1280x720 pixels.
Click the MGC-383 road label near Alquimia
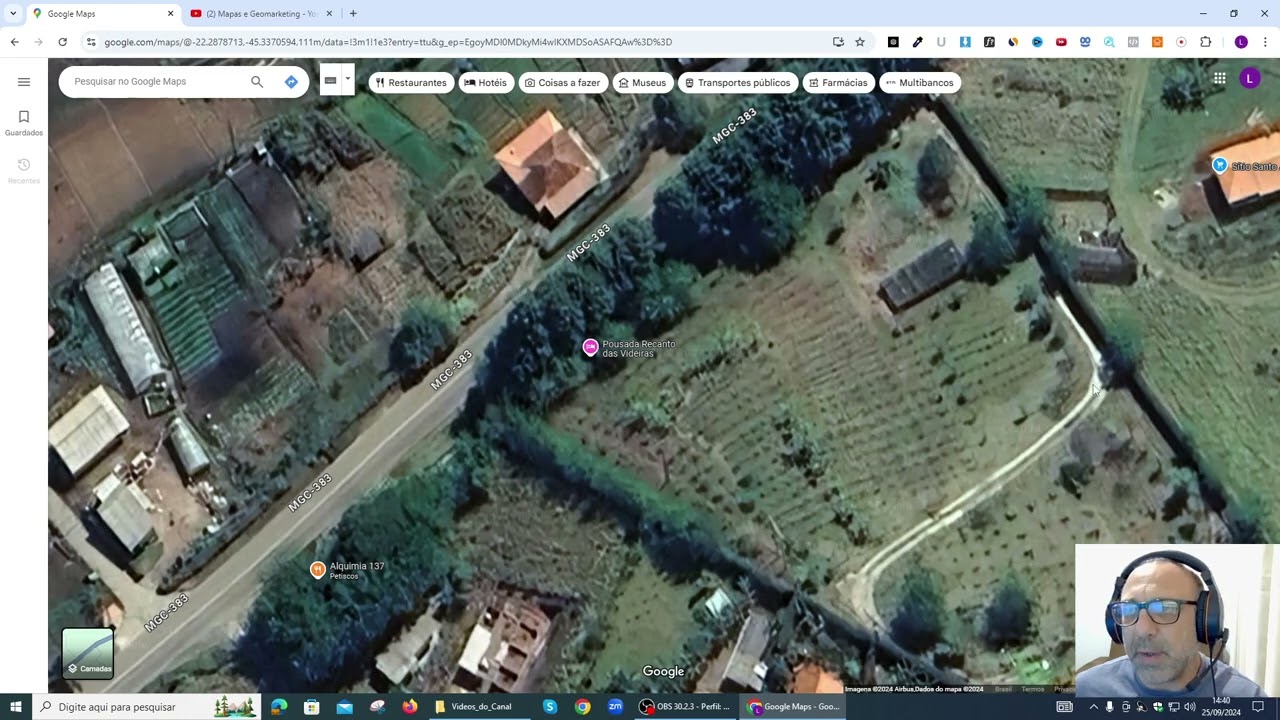click(309, 493)
